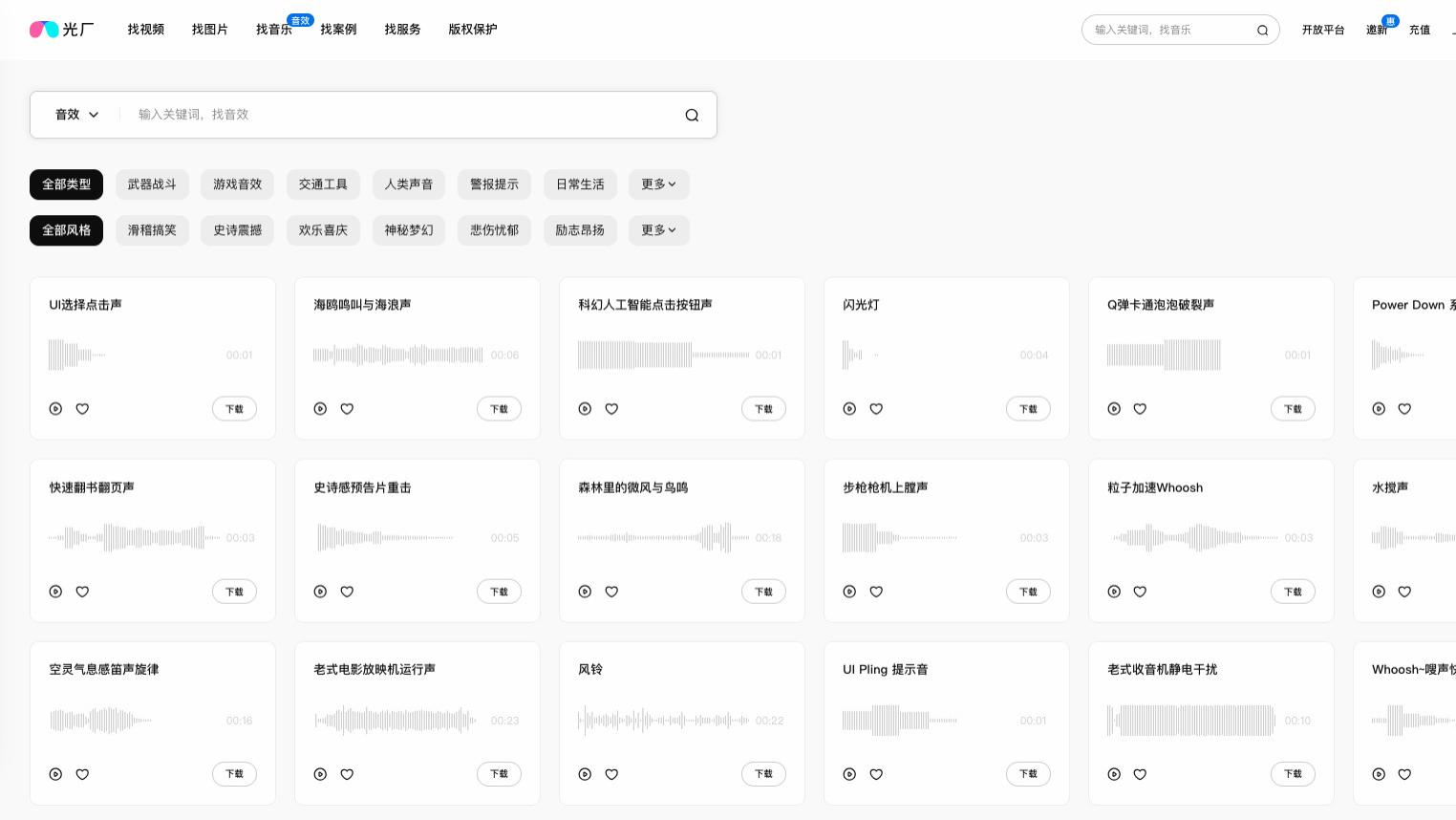Play the 风铃 sound effect
Screen dimensions: 1456x820
[x=585, y=774]
